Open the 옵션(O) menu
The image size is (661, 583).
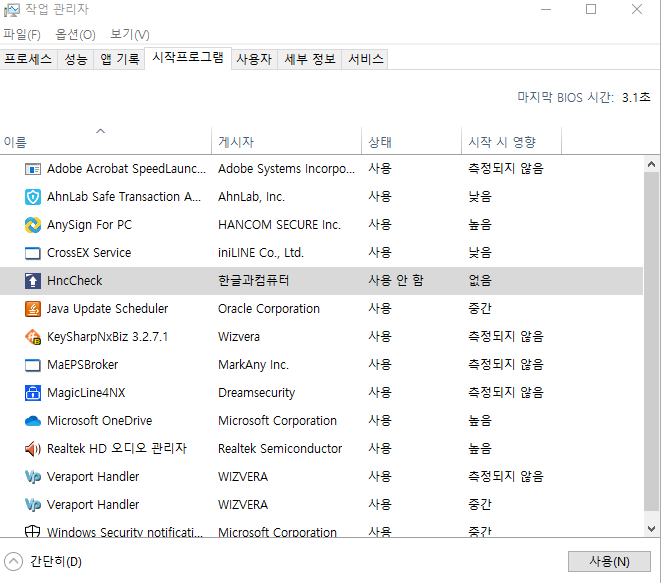tap(75, 34)
